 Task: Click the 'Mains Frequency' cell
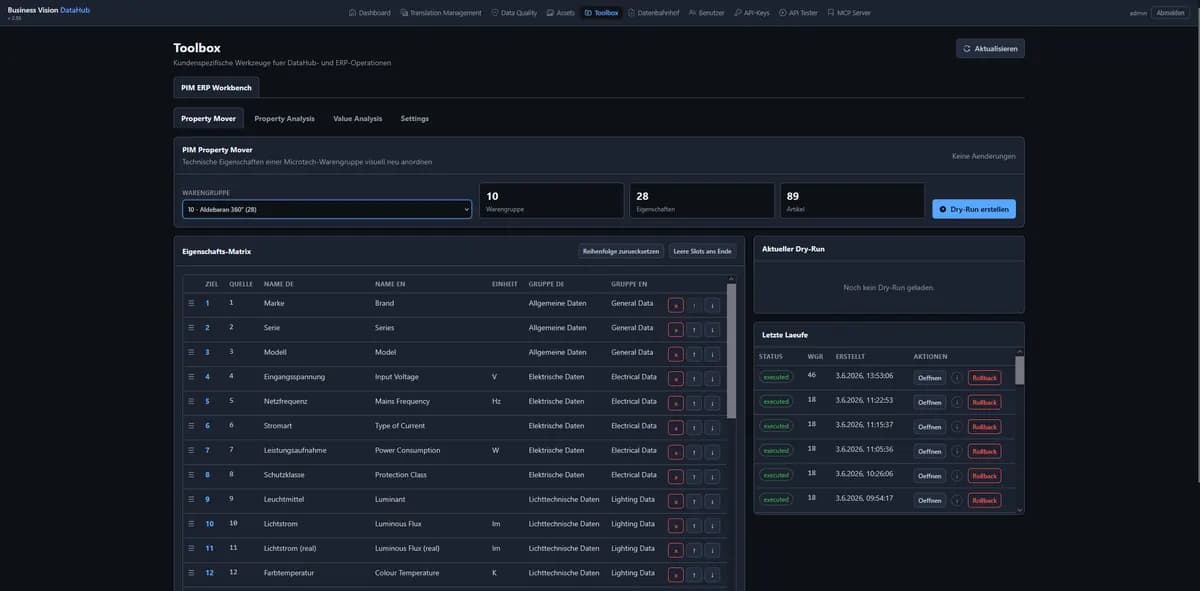coord(402,401)
